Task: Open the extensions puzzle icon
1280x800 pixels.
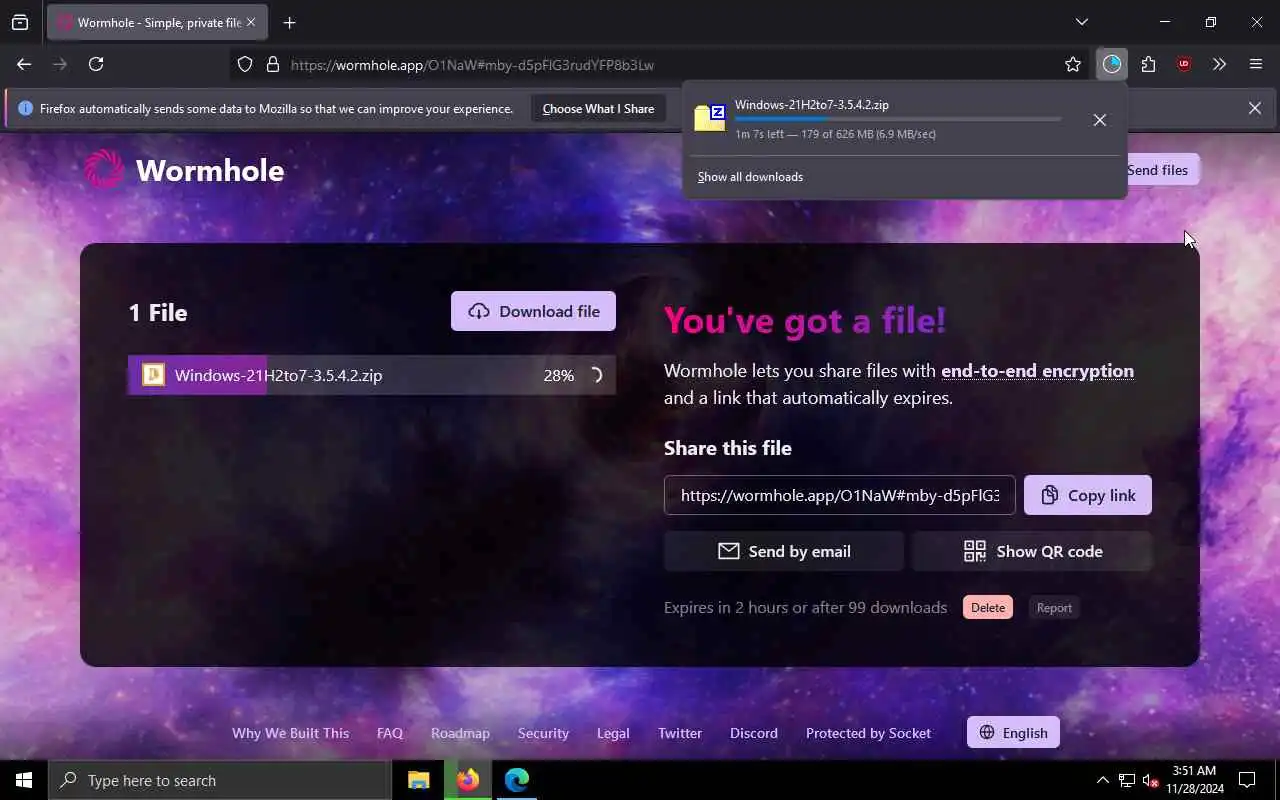Action: (x=1148, y=64)
